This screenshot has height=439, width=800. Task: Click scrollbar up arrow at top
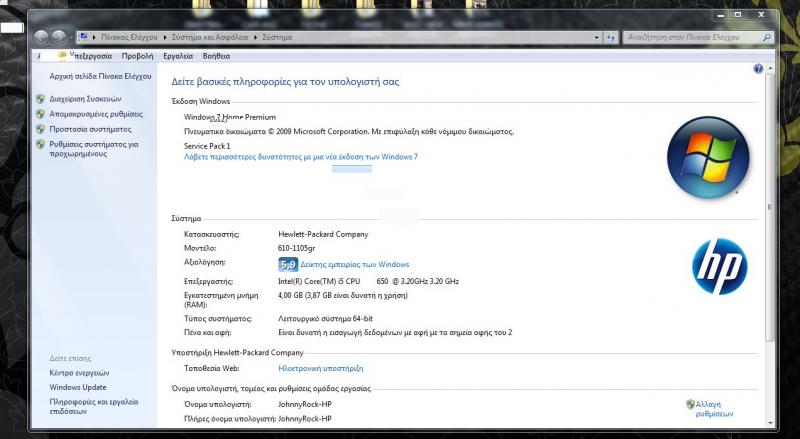point(769,68)
